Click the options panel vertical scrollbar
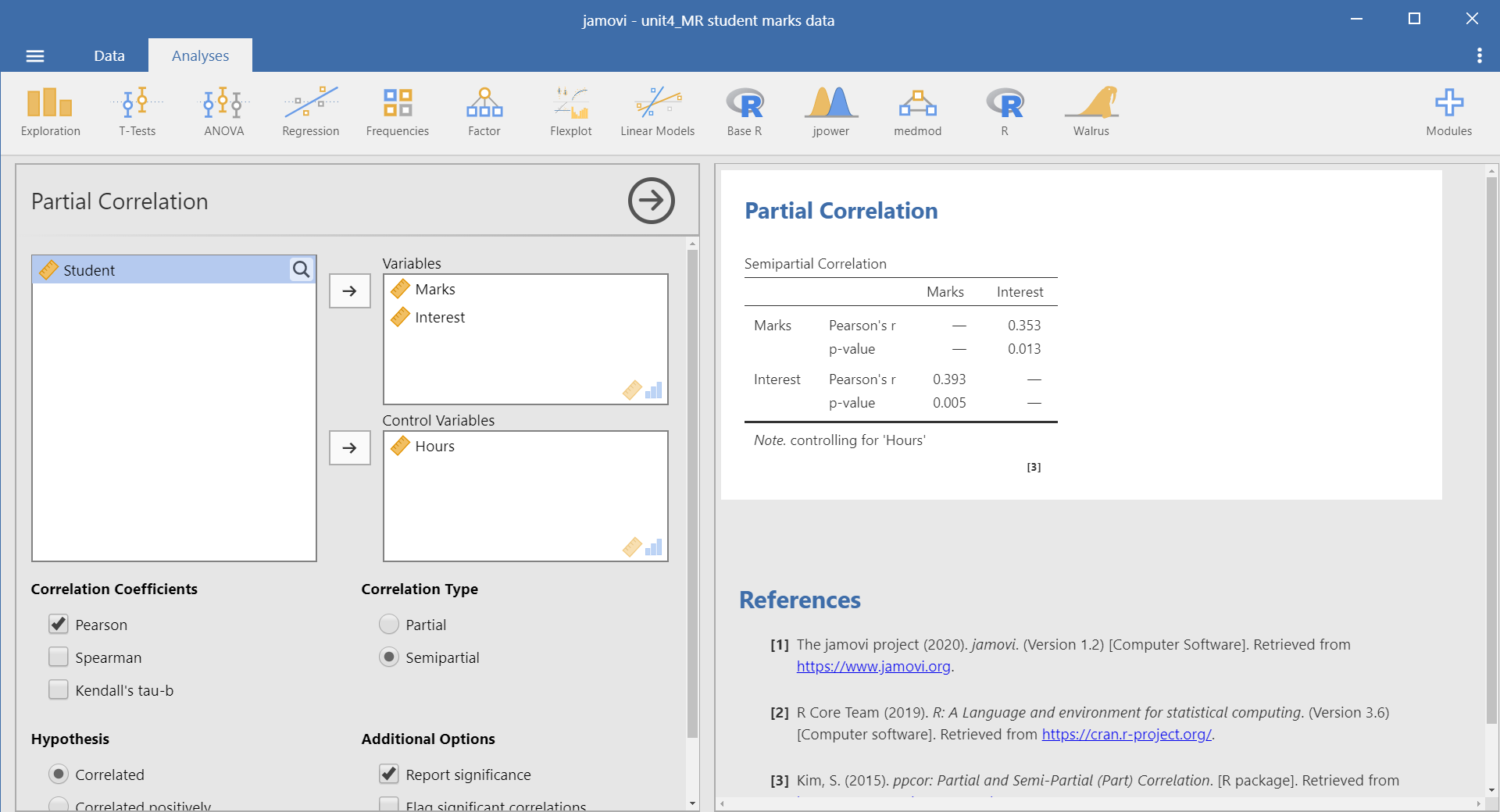This screenshot has width=1500, height=812. (x=692, y=493)
